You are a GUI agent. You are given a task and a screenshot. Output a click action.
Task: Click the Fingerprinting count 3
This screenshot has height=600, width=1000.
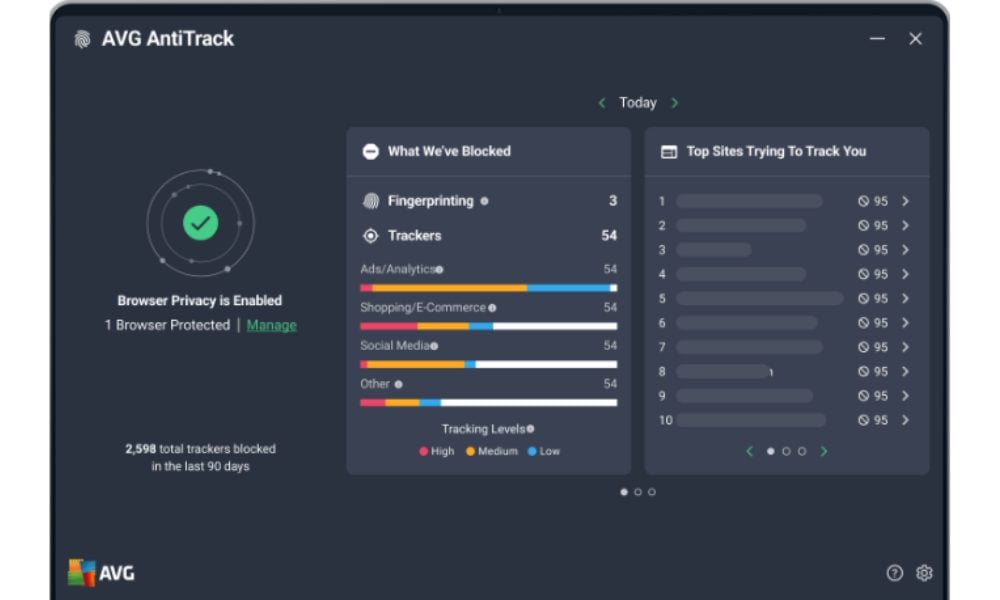coord(613,201)
